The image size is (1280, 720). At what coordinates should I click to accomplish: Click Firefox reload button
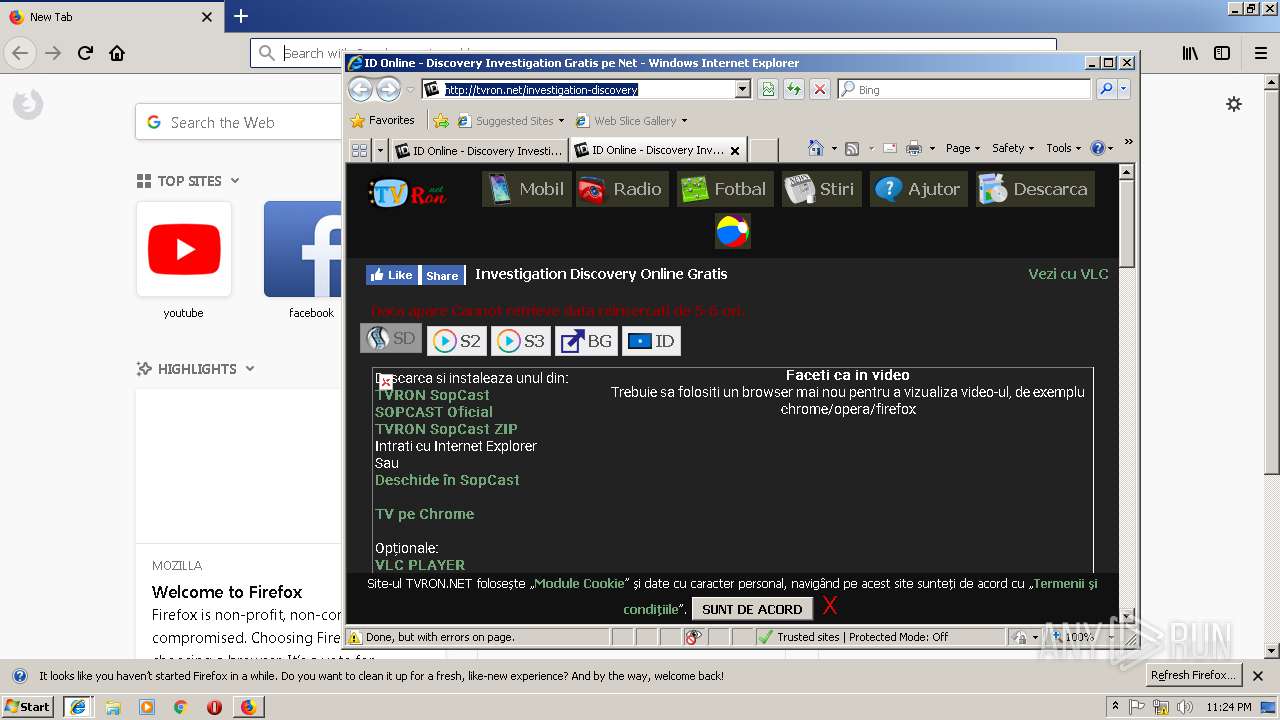coord(86,53)
